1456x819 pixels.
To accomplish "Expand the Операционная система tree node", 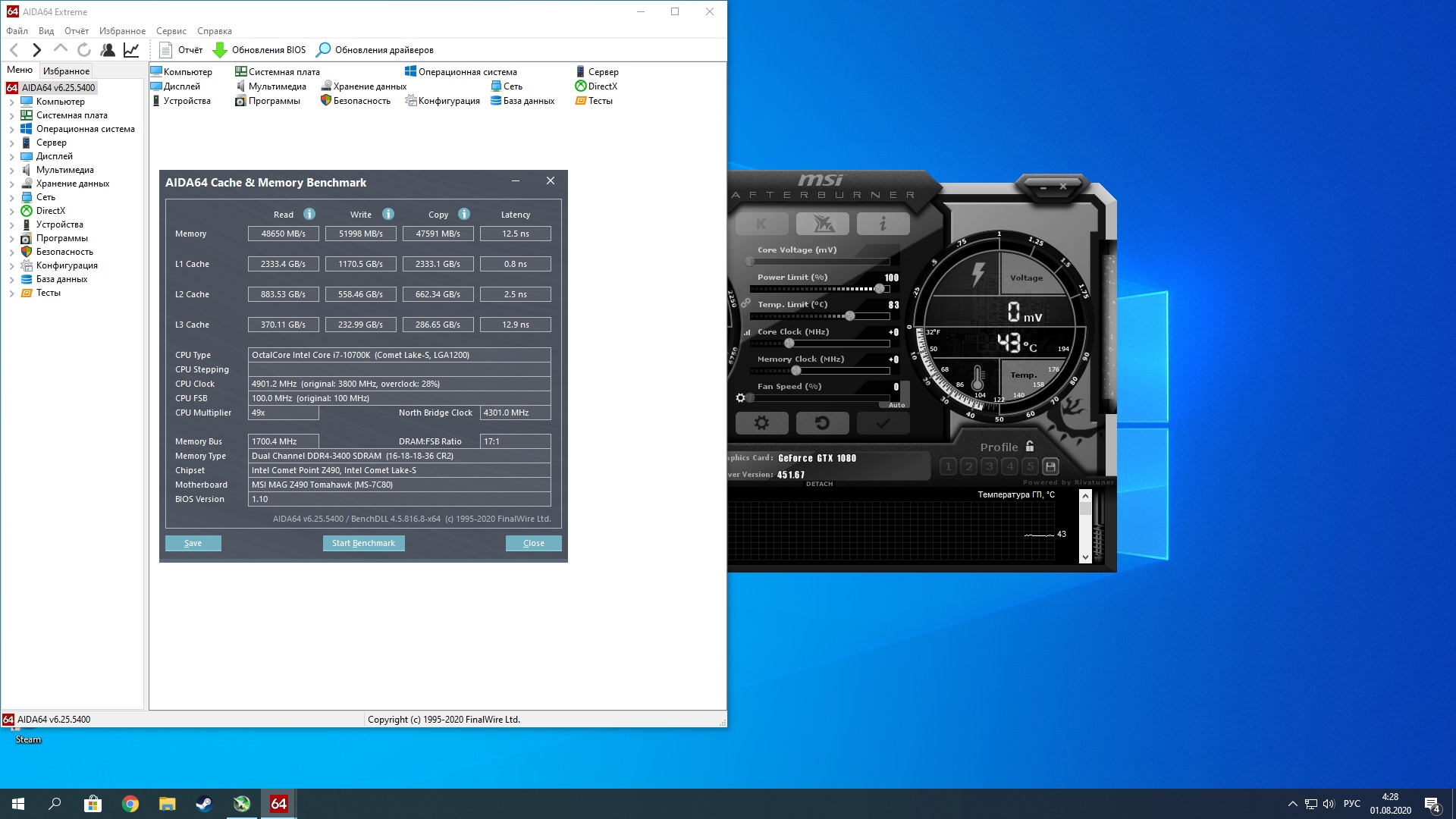I will [11, 129].
